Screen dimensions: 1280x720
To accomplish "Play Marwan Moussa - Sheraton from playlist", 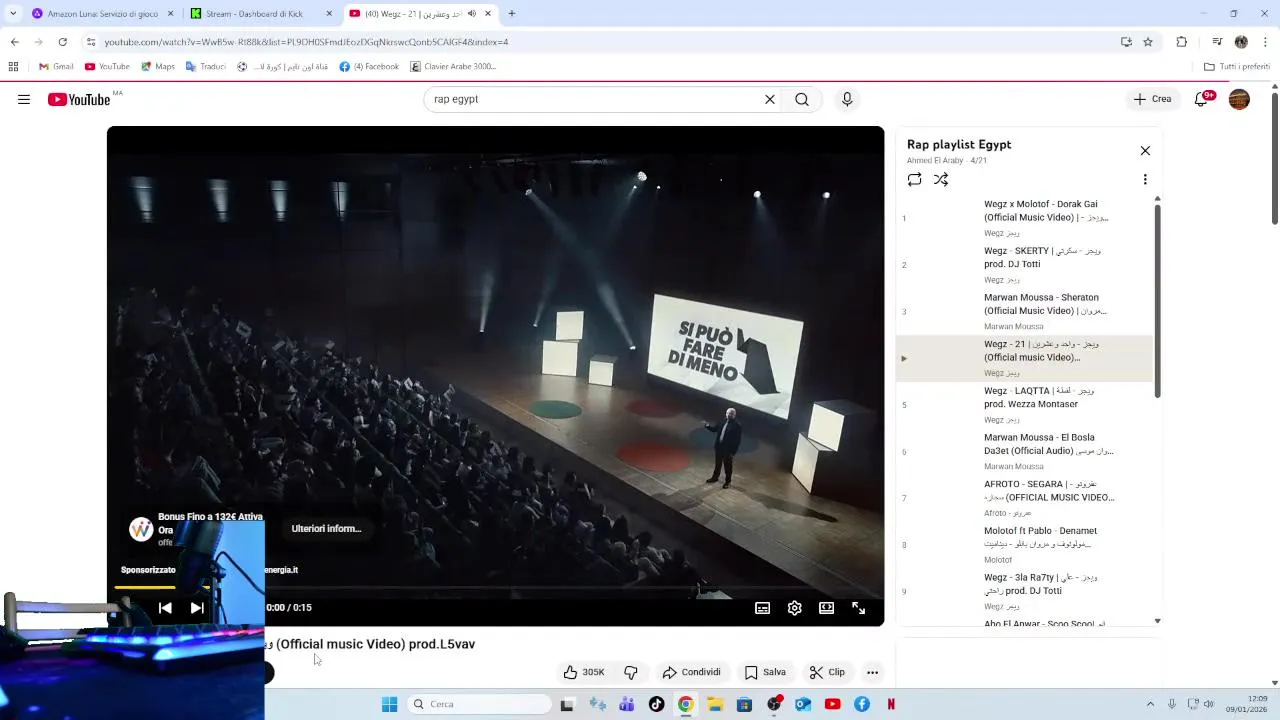I will [x=1026, y=311].
